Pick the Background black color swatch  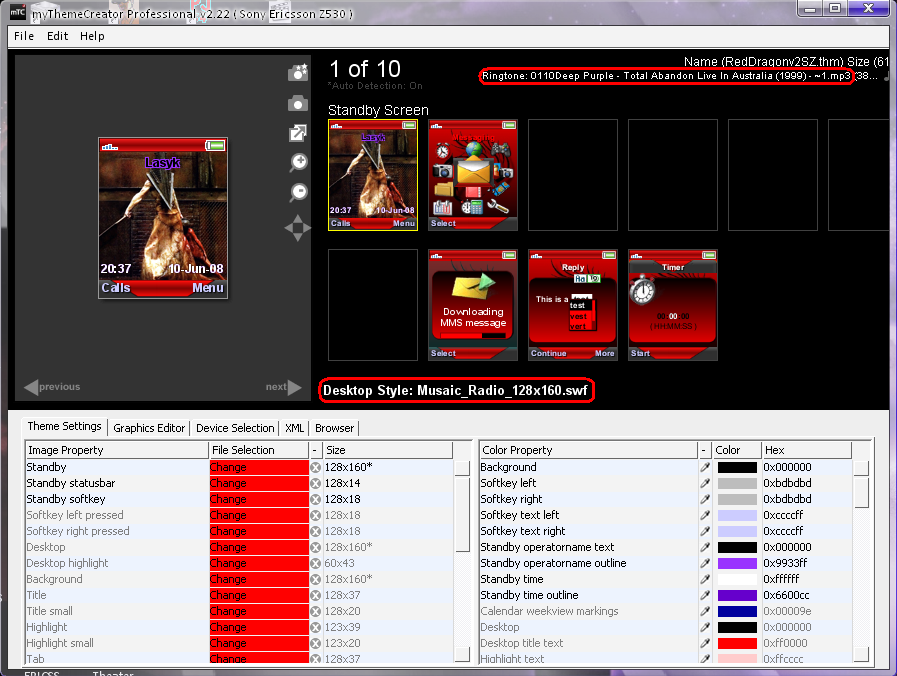point(737,467)
